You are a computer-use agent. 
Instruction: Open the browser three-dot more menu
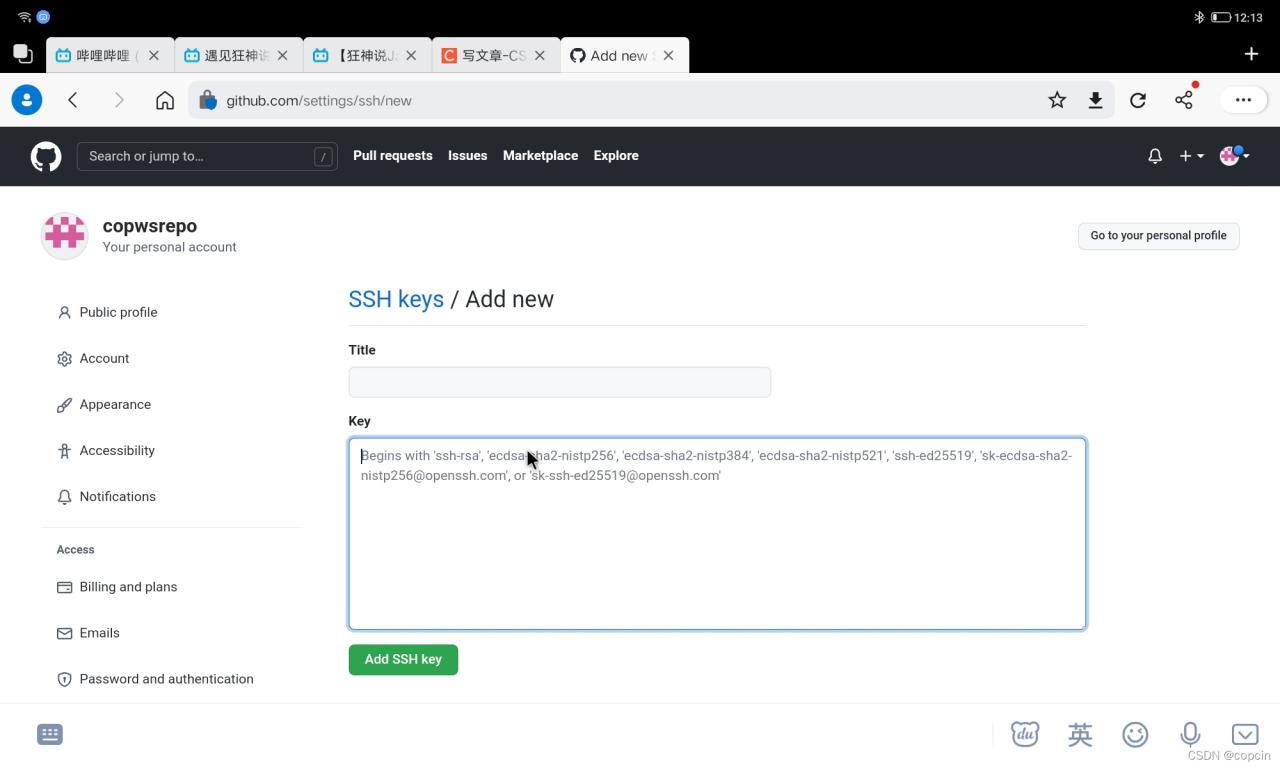point(1243,100)
